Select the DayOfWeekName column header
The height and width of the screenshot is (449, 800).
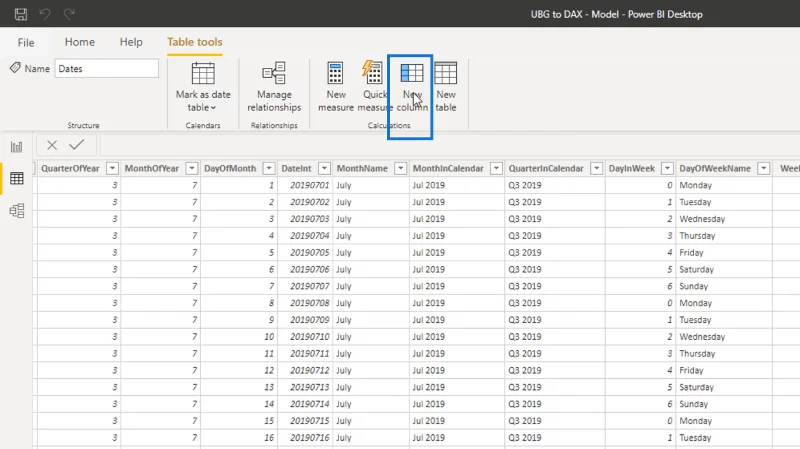715,168
